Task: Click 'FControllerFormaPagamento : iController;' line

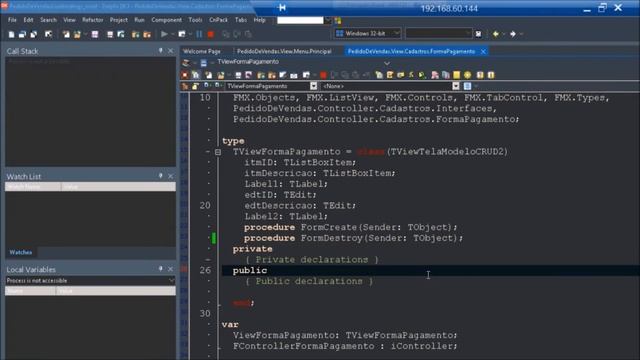Action: (x=345, y=346)
